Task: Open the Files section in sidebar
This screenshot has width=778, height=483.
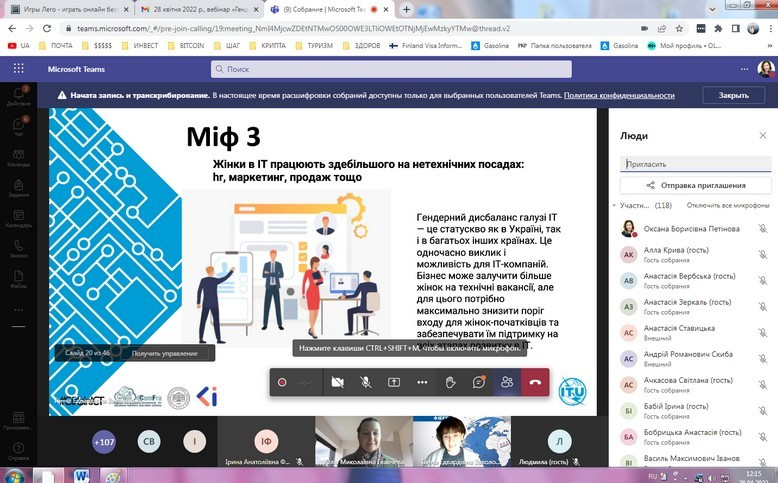Action: pos(18,279)
